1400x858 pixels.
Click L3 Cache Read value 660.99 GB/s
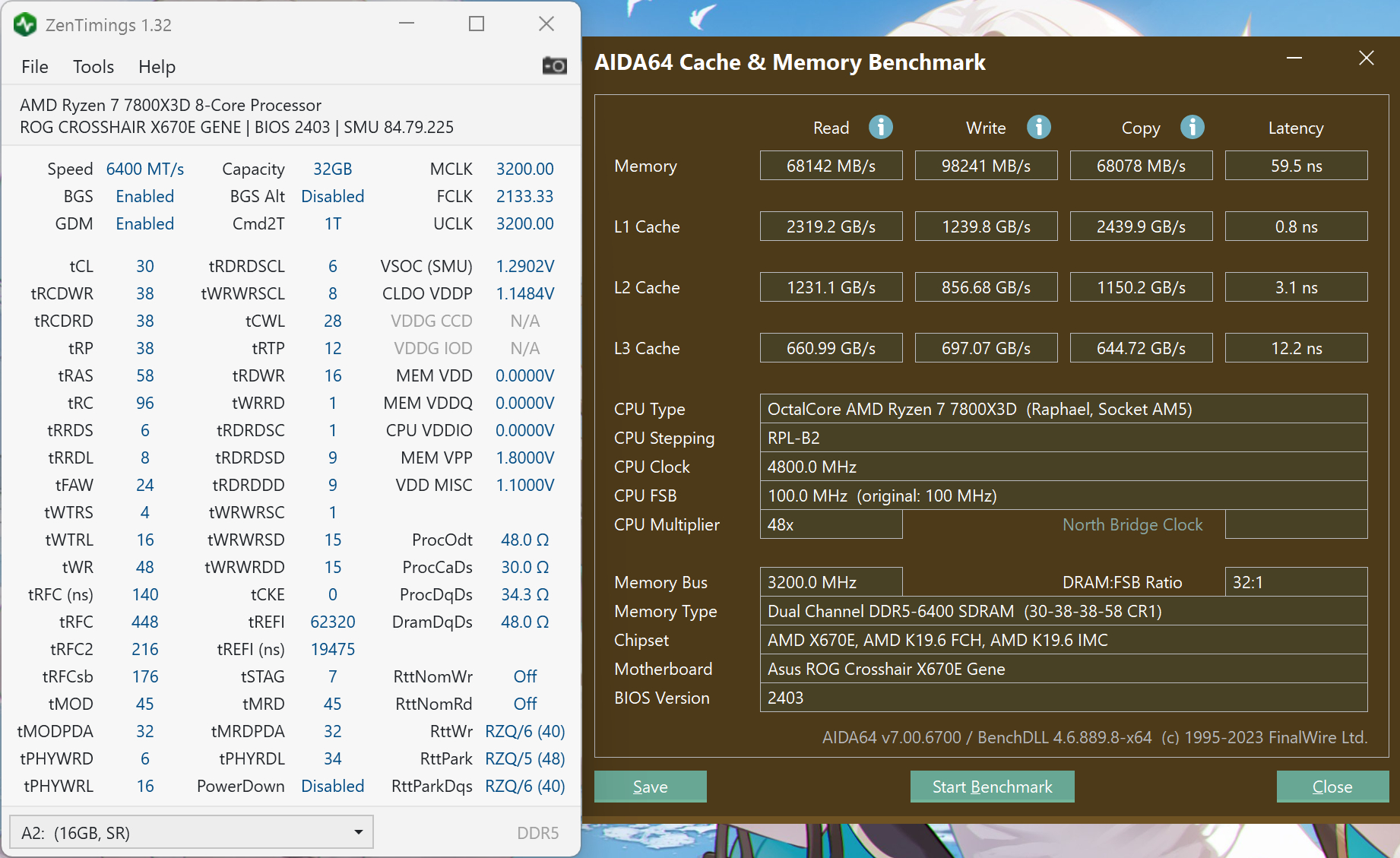(831, 348)
